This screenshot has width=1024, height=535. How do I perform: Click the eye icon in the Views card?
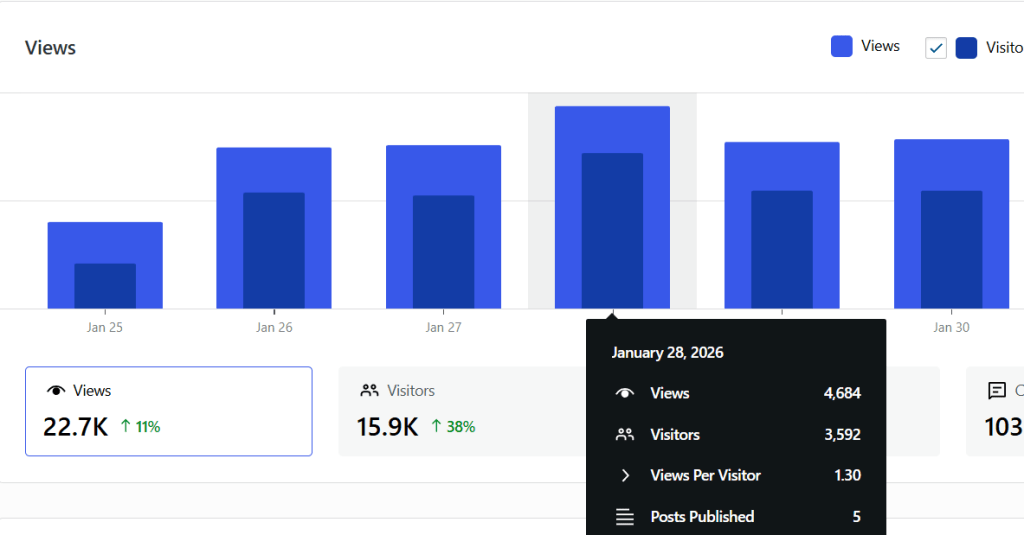[56, 391]
